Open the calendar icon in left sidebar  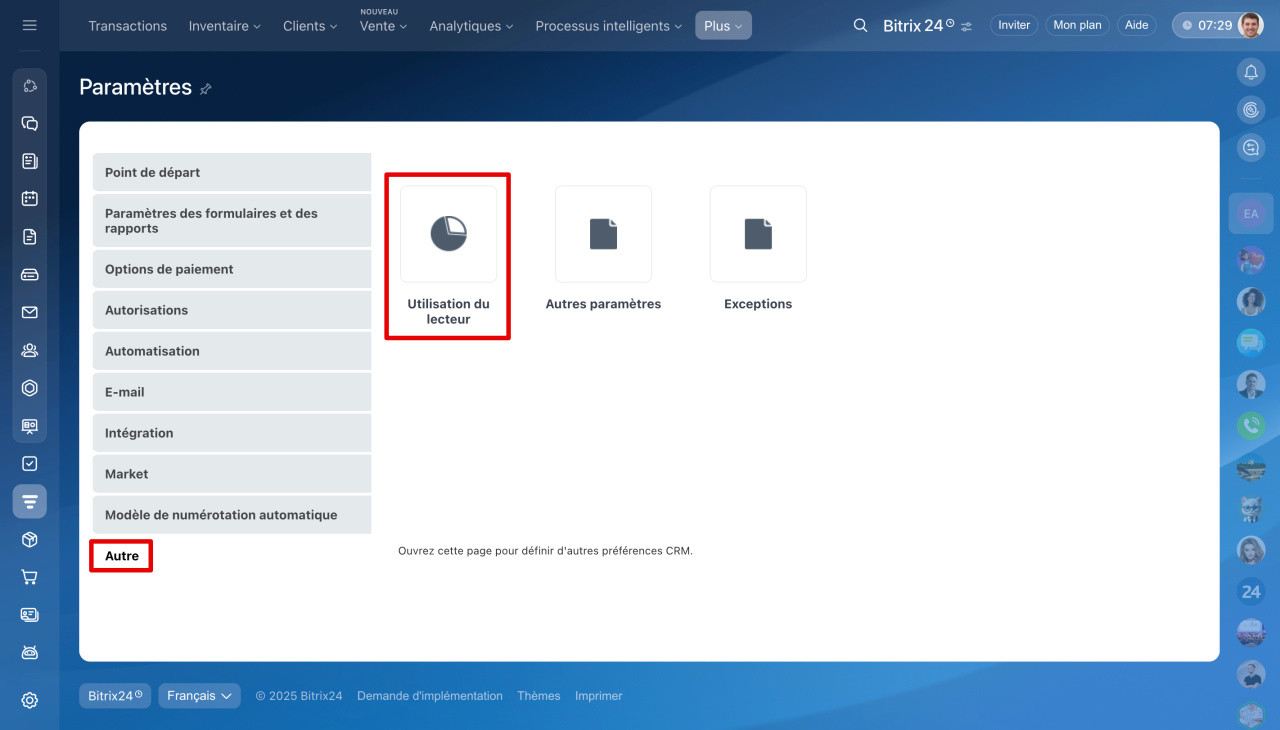(x=30, y=198)
